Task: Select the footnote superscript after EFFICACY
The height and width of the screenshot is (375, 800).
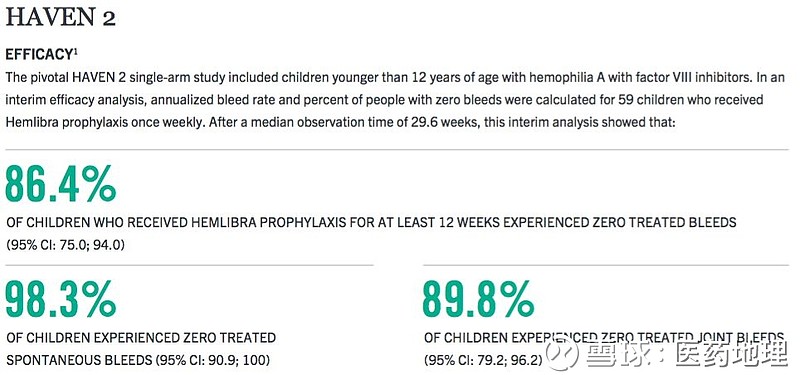Action: pos(75,52)
